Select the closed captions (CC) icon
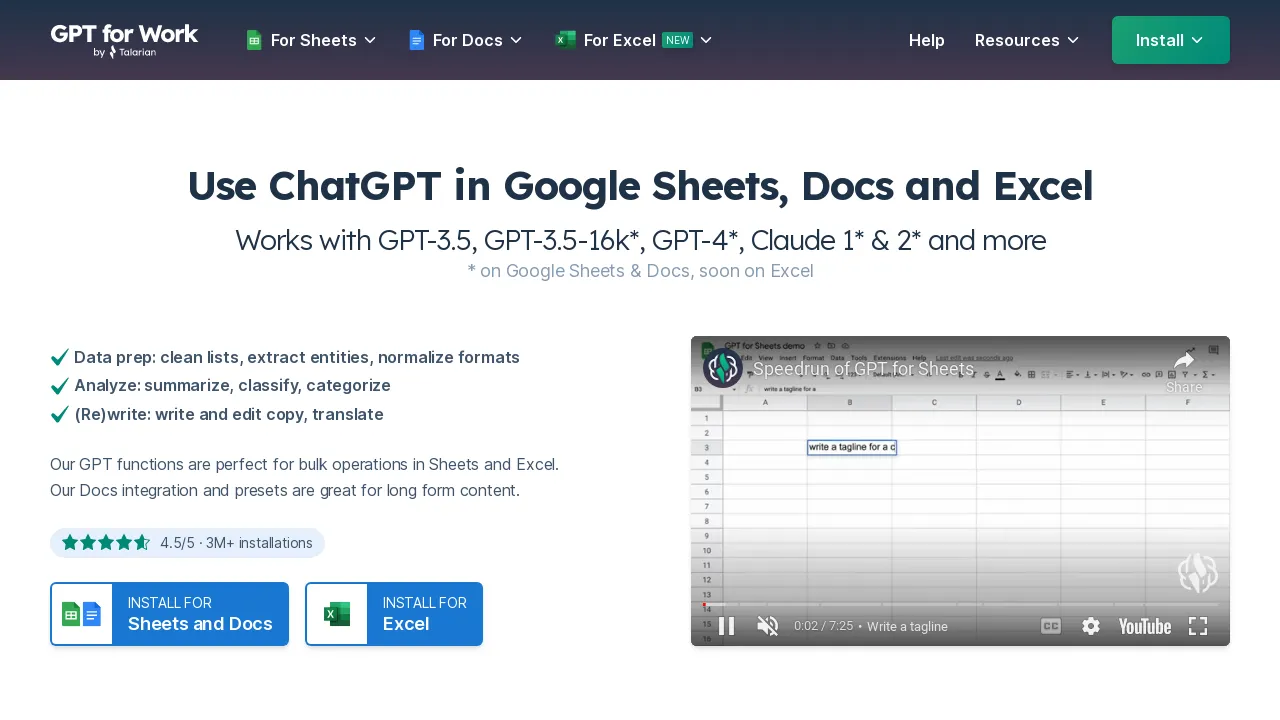 coord(1050,626)
